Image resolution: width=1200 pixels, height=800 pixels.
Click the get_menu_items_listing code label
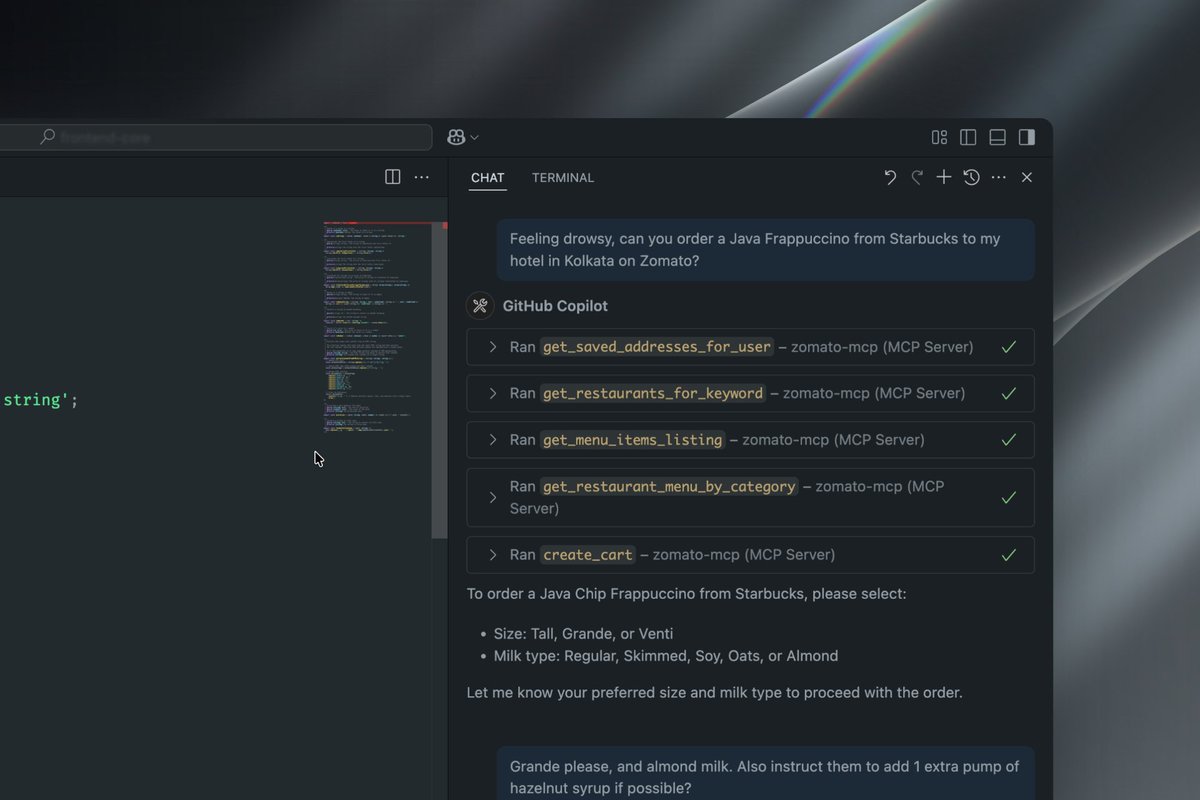pos(633,439)
